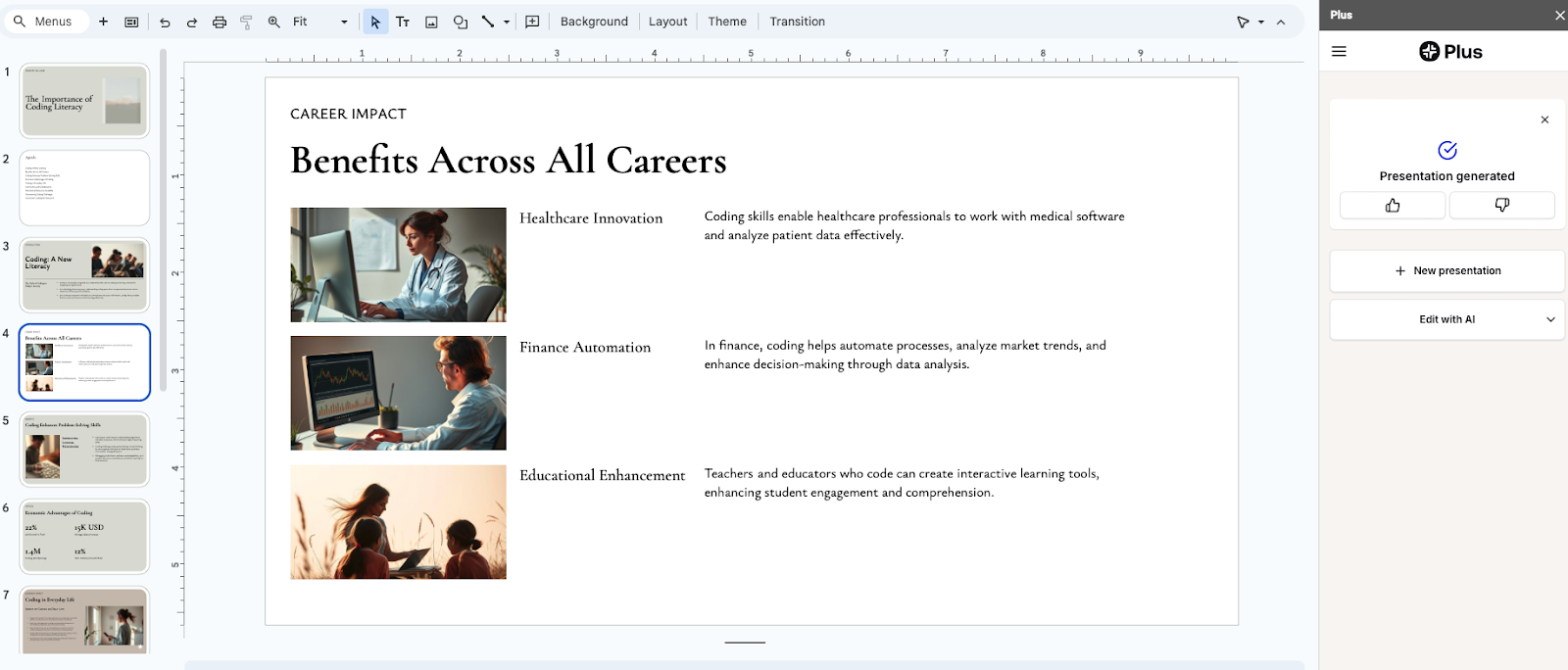Dismiss the Presentation generated card
Screen dimensions: 1568x670
tap(1544, 120)
